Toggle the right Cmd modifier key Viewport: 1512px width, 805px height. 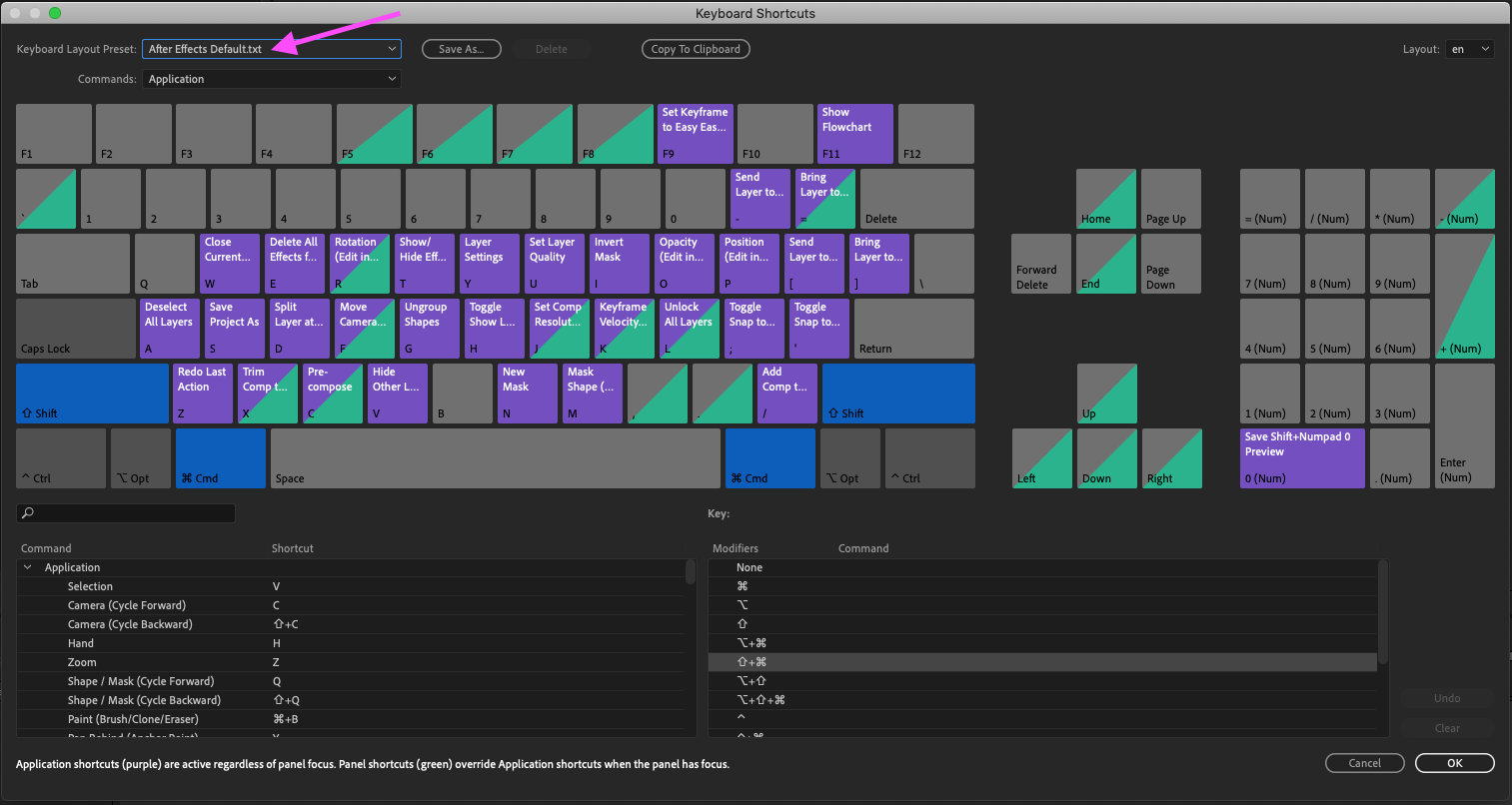pyautogui.click(x=770, y=458)
